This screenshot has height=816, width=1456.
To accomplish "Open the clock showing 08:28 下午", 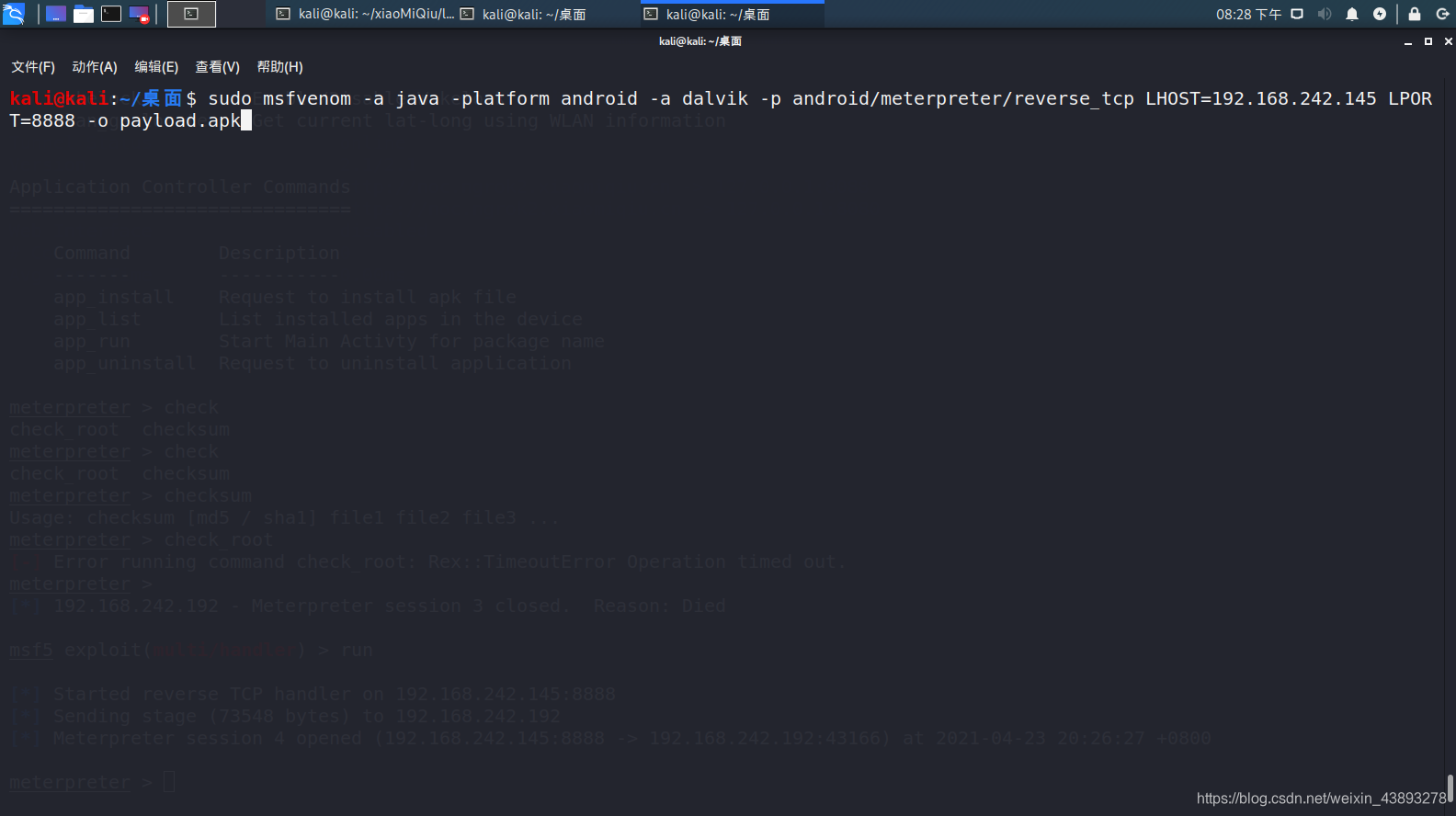I will (1248, 14).
